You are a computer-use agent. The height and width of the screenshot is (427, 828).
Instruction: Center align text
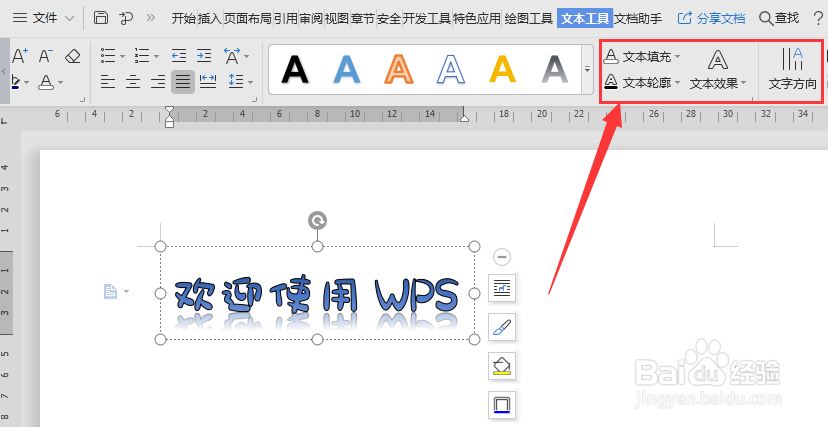[133, 82]
